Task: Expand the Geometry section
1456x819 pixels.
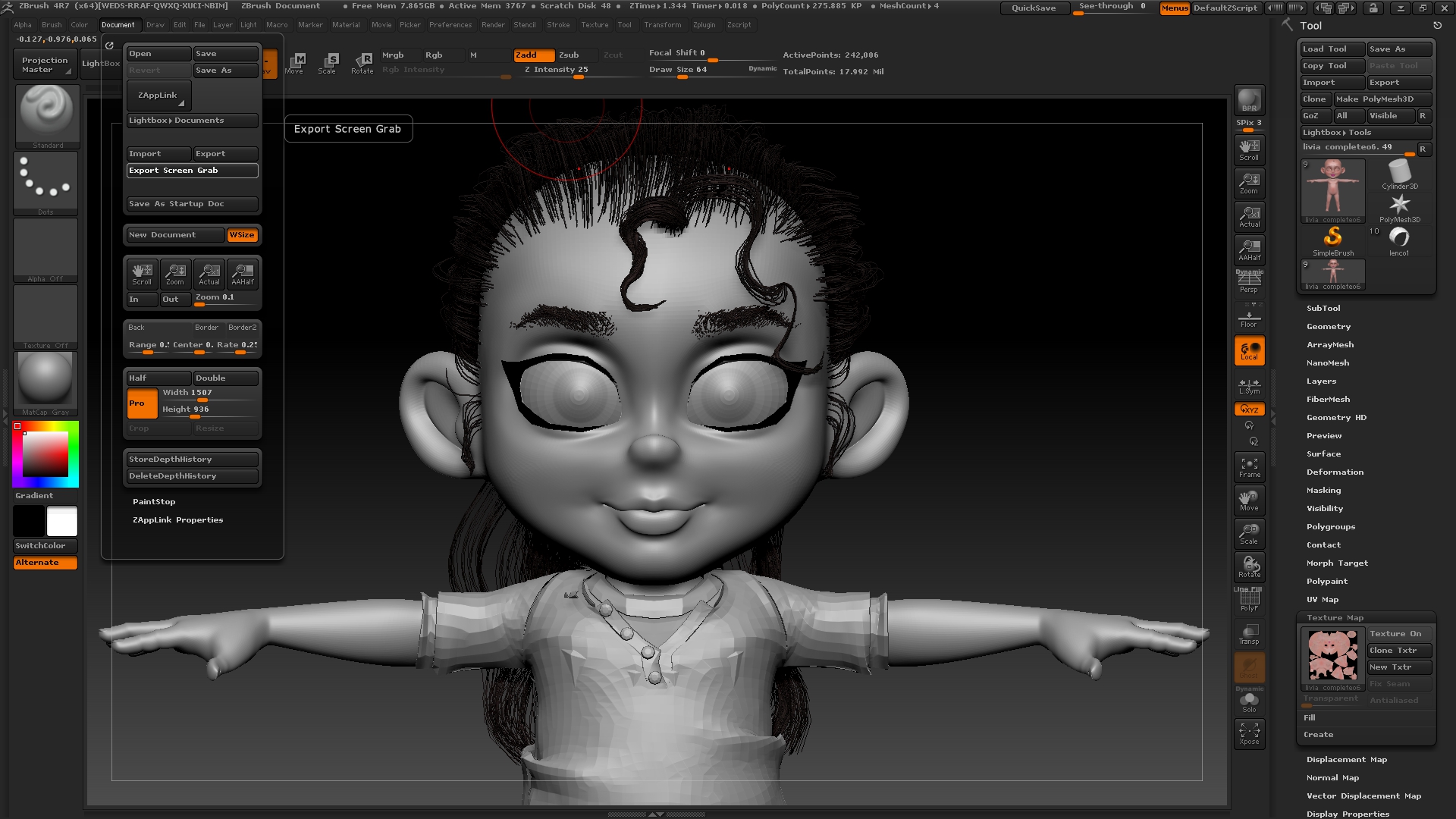Action: (1328, 327)
